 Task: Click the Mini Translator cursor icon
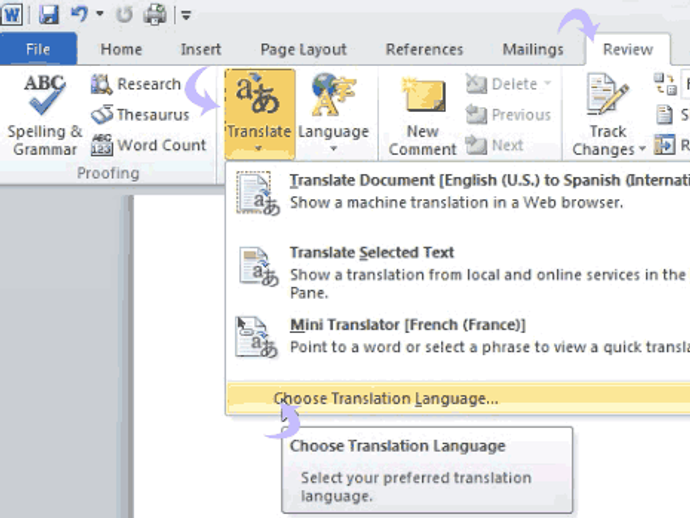(x=257, y=337)
